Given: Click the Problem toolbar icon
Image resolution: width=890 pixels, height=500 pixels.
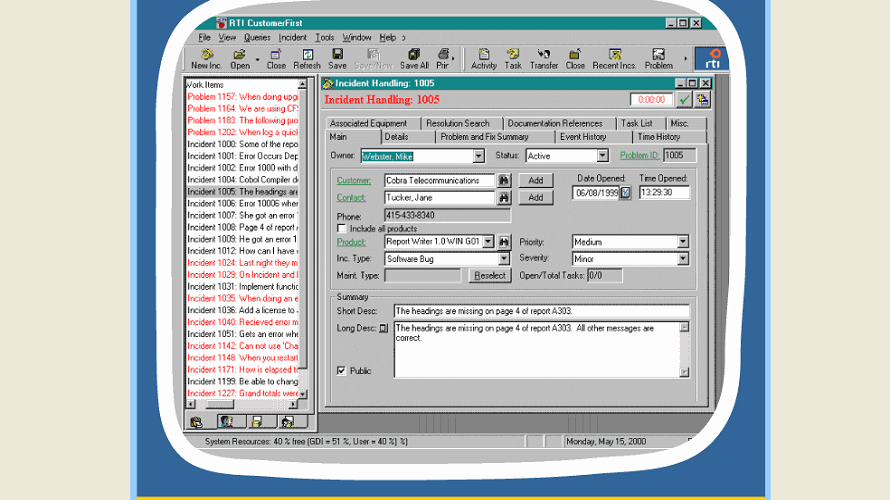Looking at the screenshot, I should [x=658, y=59].
